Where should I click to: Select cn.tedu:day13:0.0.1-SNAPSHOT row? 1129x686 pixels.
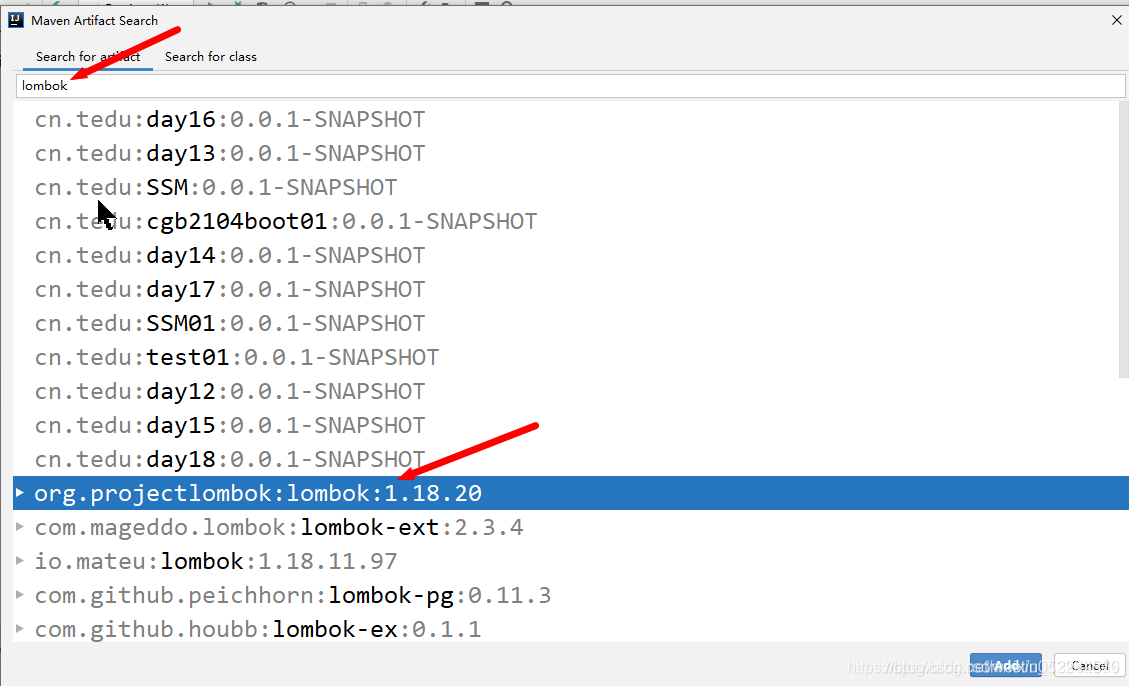[x=565, y=153]
